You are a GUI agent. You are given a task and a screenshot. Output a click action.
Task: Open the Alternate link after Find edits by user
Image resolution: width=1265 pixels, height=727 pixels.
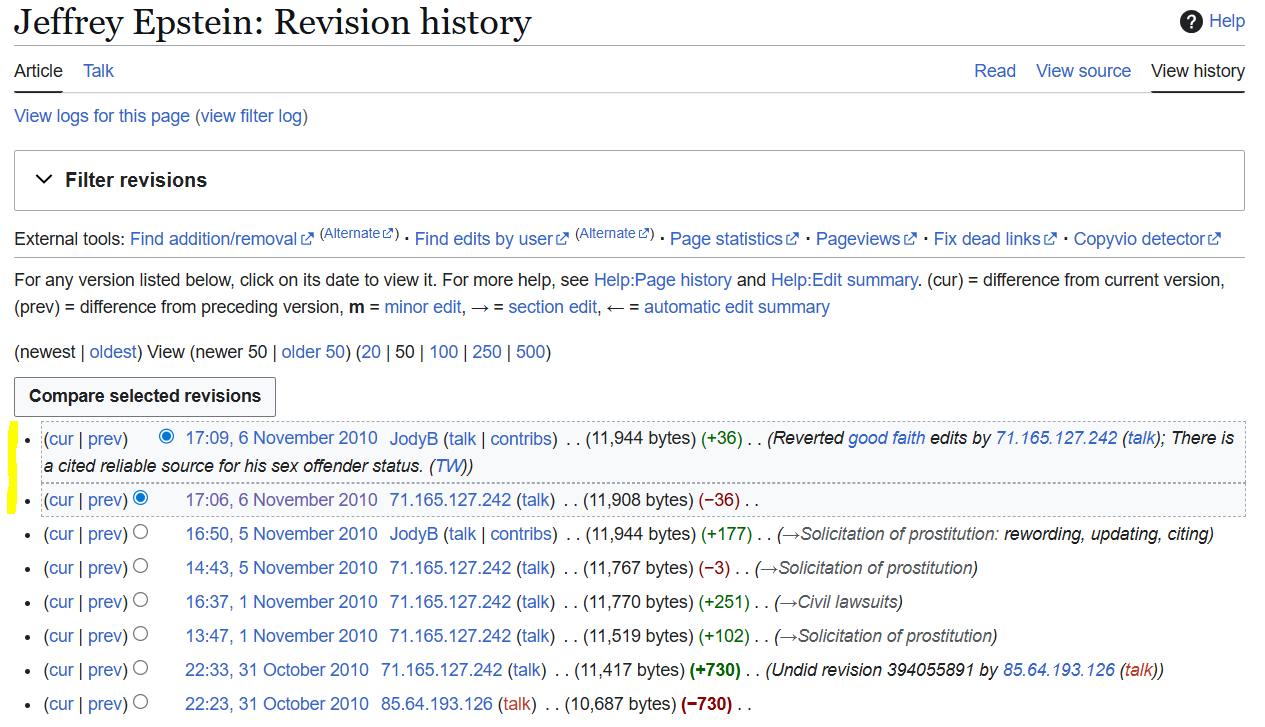tap(613, 234)
